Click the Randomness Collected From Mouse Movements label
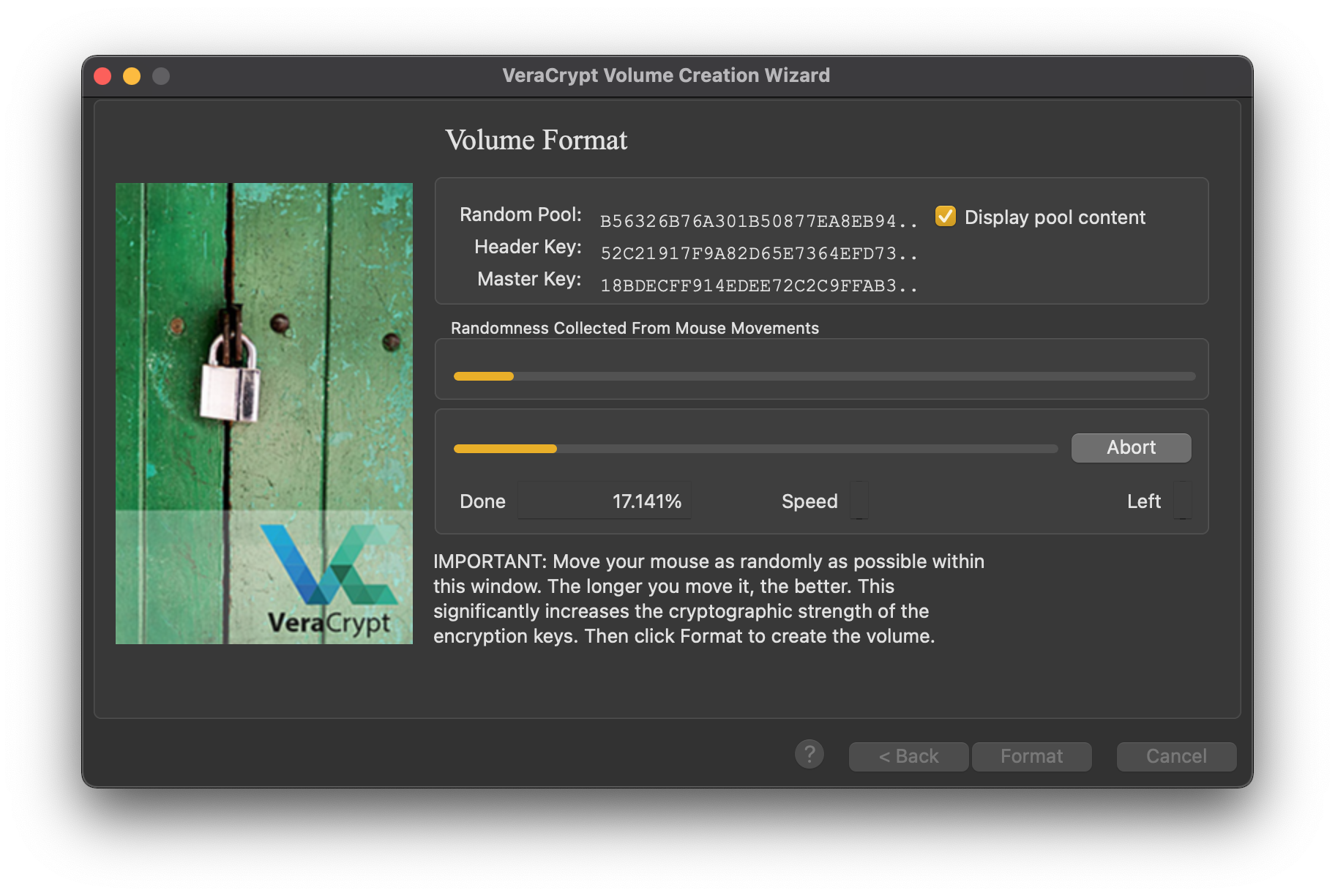1335x896 pixels. coord(635,328)
